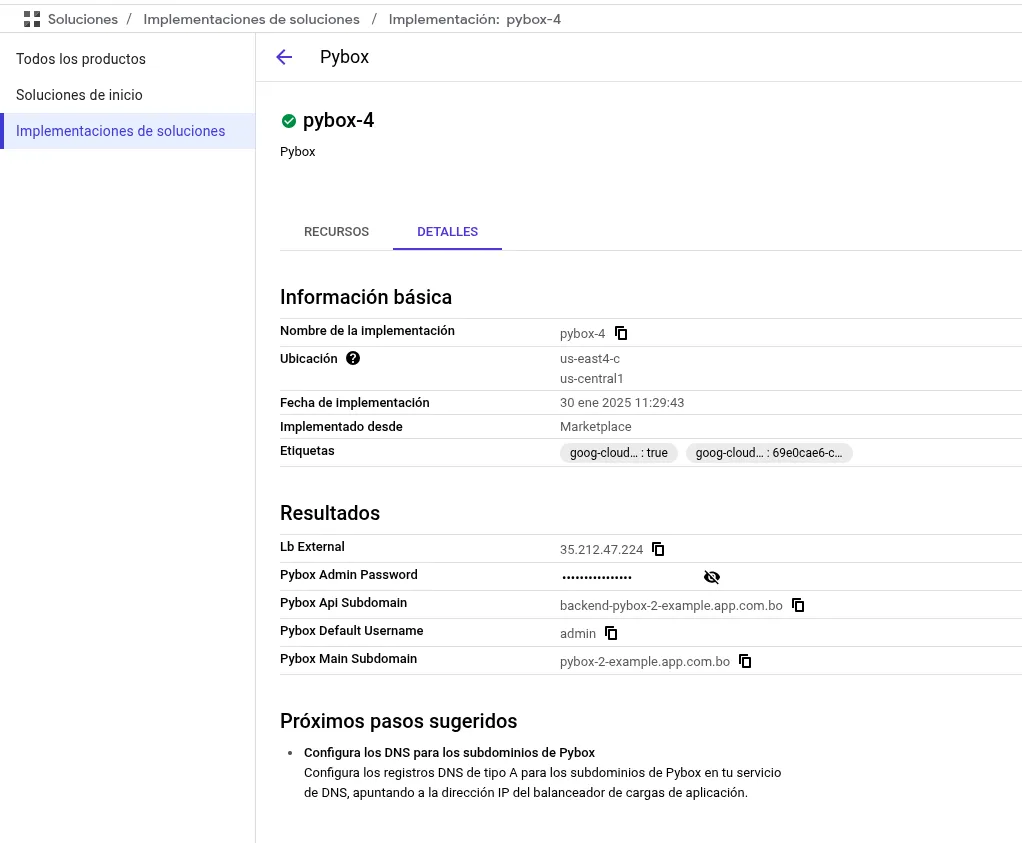Go to Soluciones de inicio
This screenshot has width=1022, height=843.
pos(79,95)
